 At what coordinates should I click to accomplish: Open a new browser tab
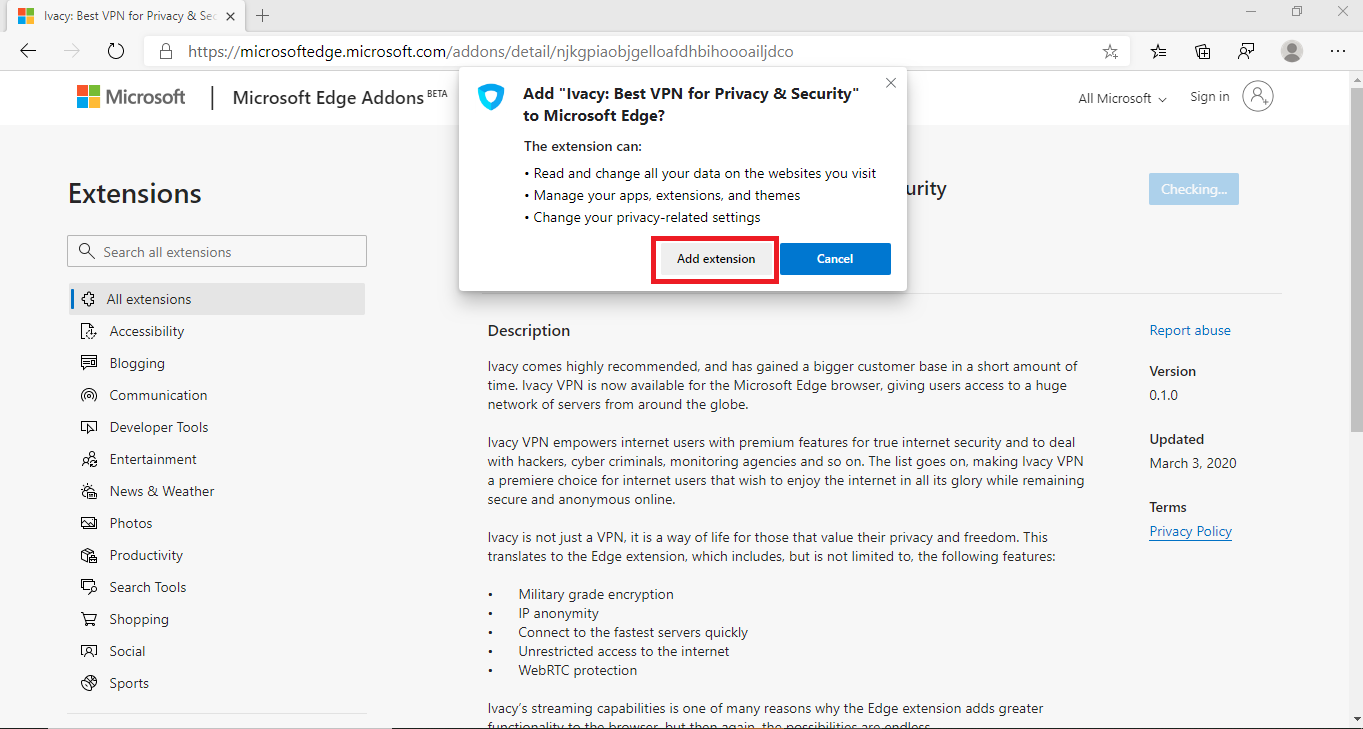pyautogui.click(x=263, y=16)
